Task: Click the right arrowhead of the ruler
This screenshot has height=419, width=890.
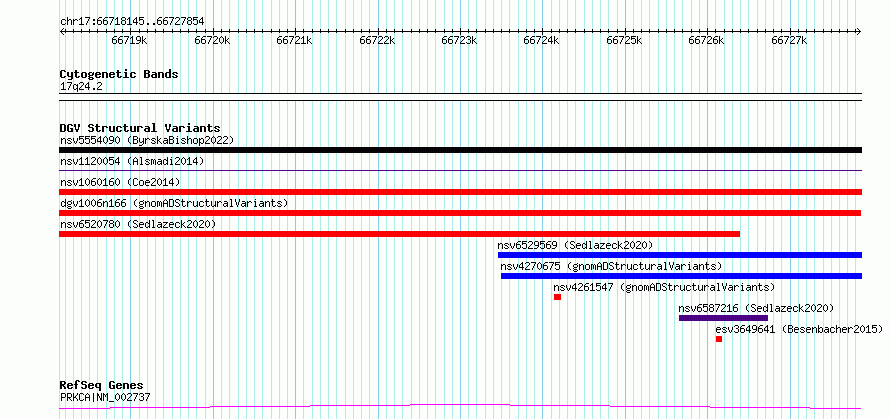Action: point(859,31)
